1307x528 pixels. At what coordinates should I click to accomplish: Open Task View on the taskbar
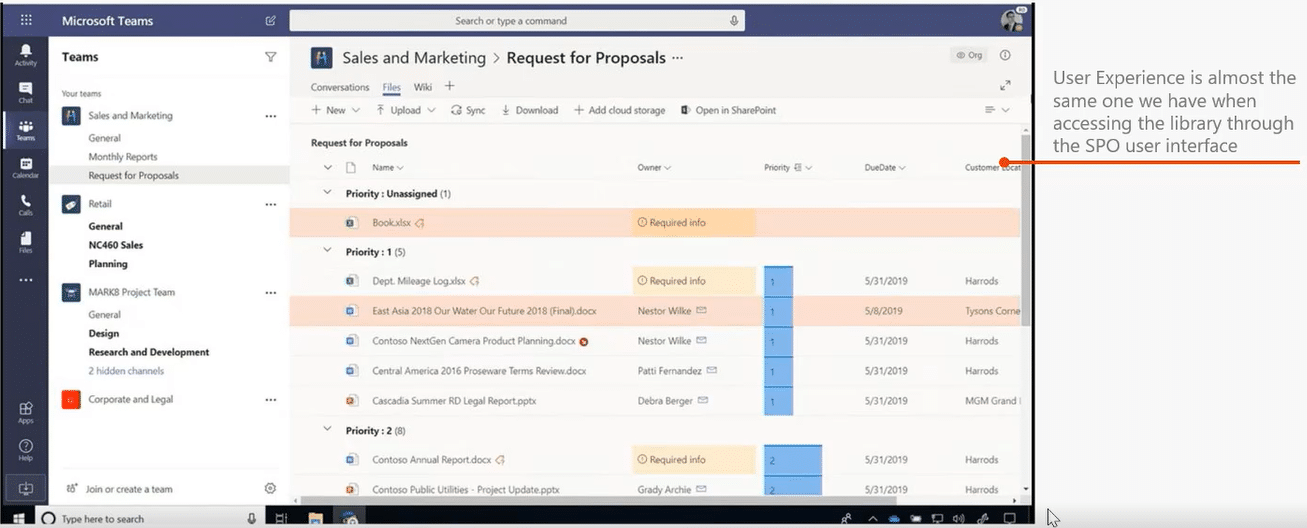(282, 518)
